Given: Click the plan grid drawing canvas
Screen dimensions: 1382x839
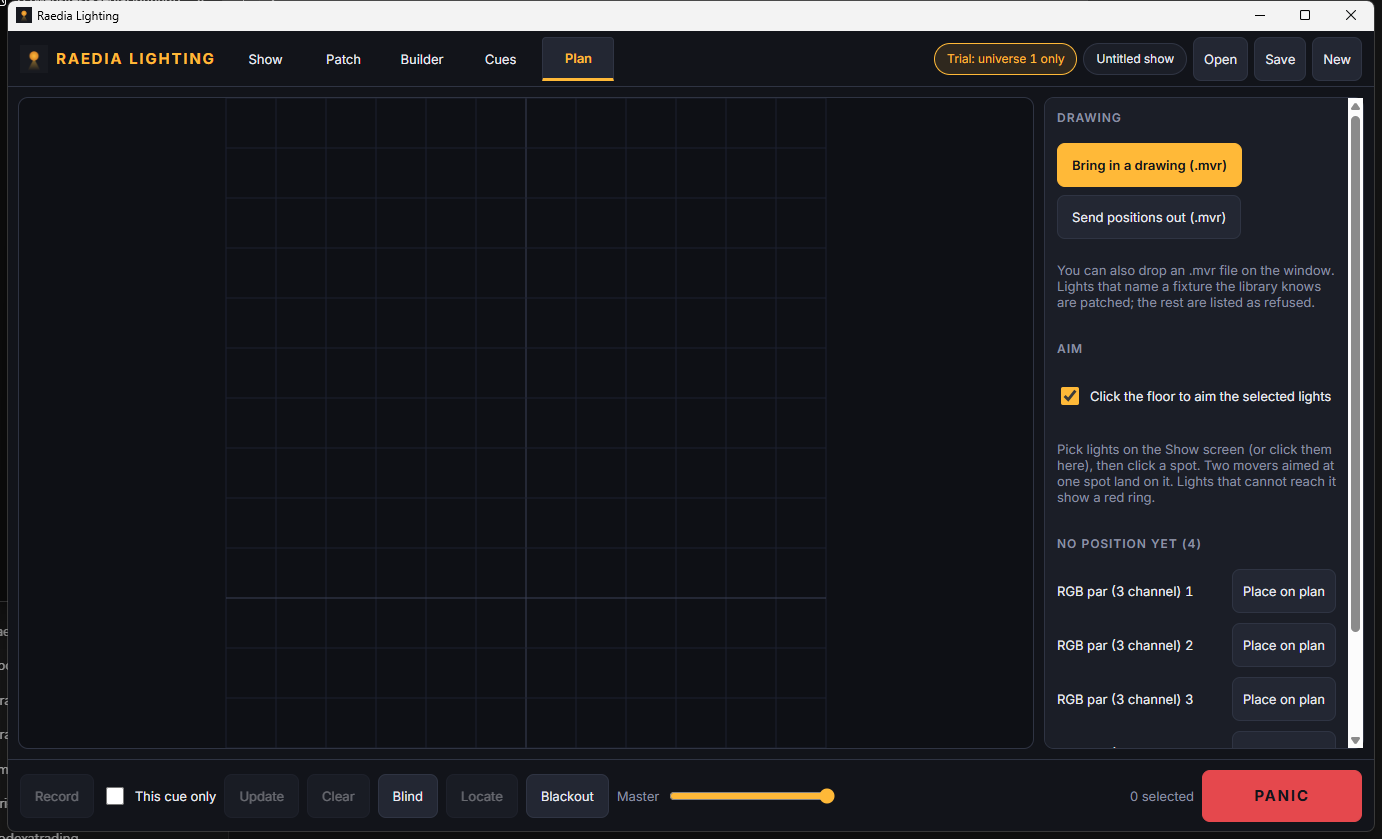Looking at the screenshot, I should pos(526,423).
